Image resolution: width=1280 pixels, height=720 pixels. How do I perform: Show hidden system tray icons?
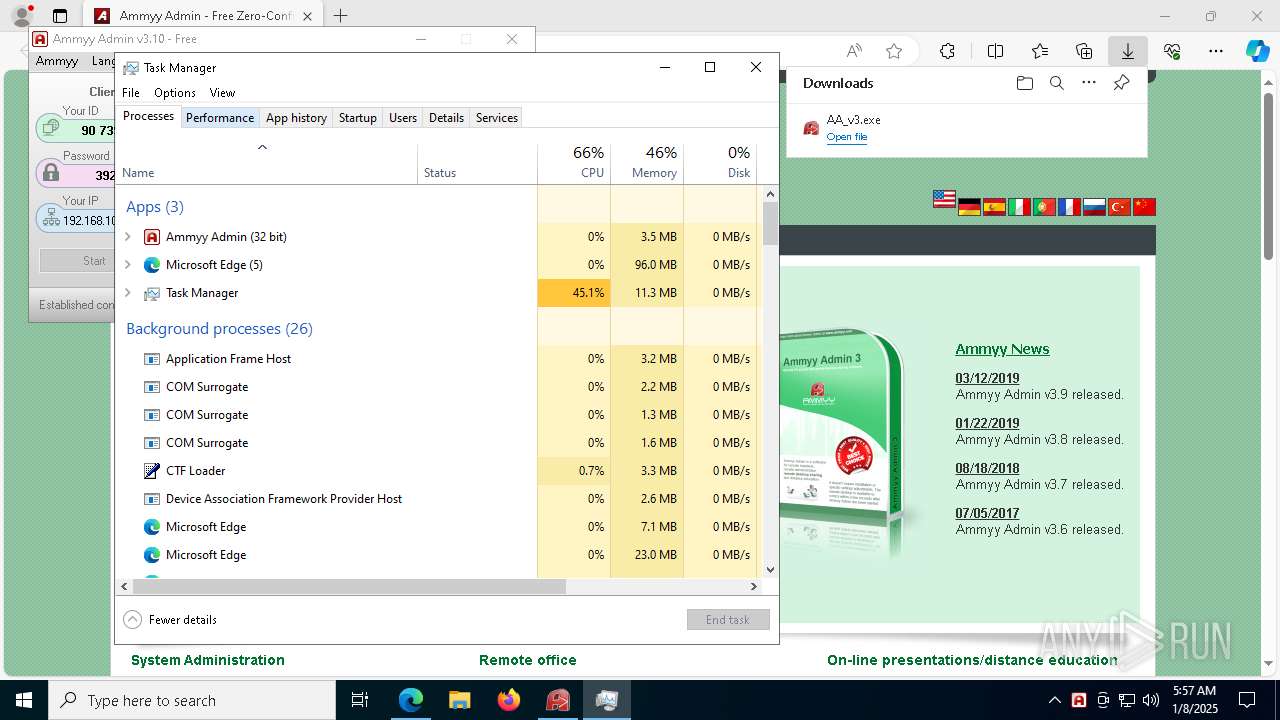[1054, 700]
